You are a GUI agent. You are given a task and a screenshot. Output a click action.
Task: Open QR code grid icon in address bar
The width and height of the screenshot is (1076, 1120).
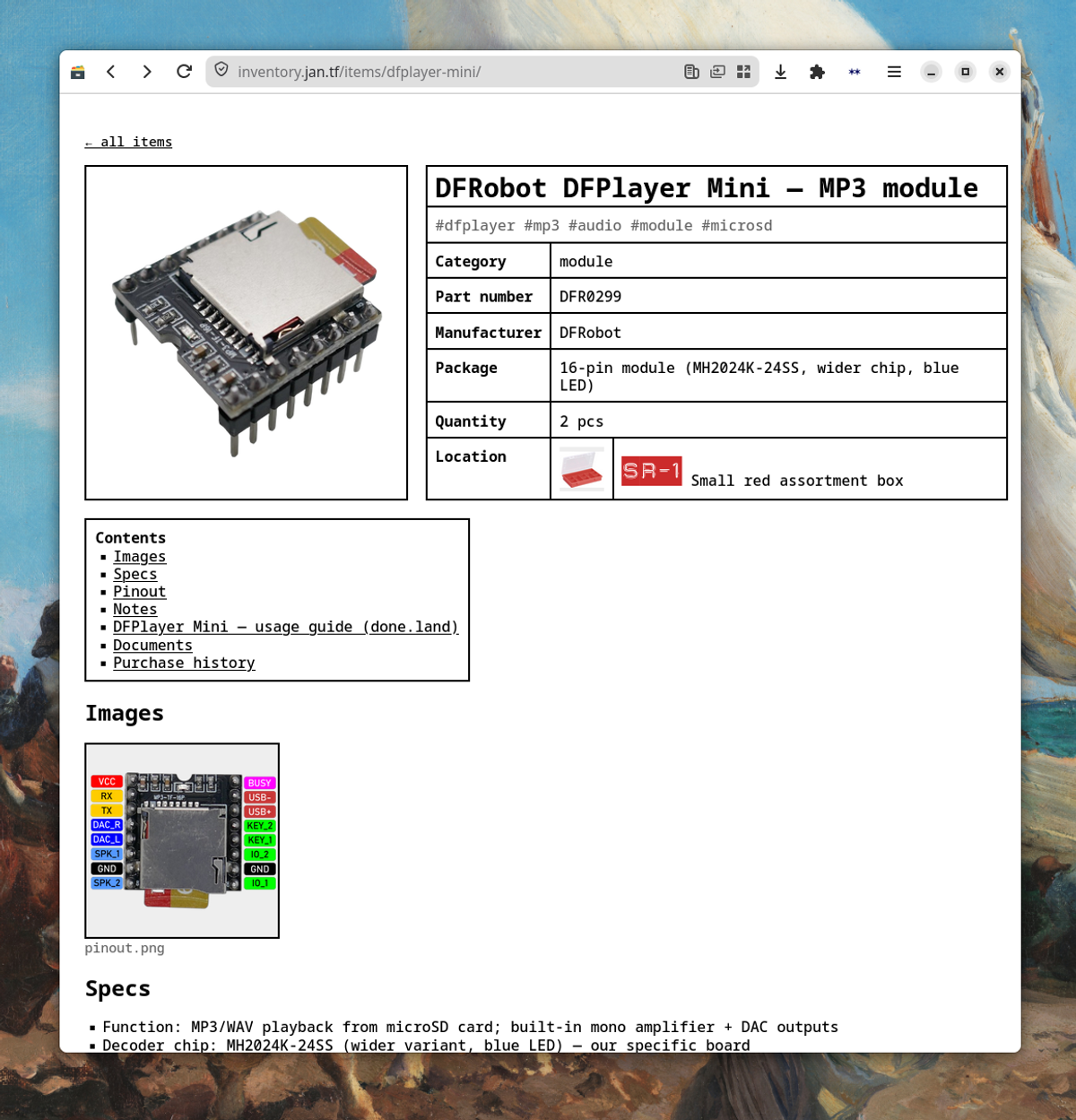[x=743, y=72]
